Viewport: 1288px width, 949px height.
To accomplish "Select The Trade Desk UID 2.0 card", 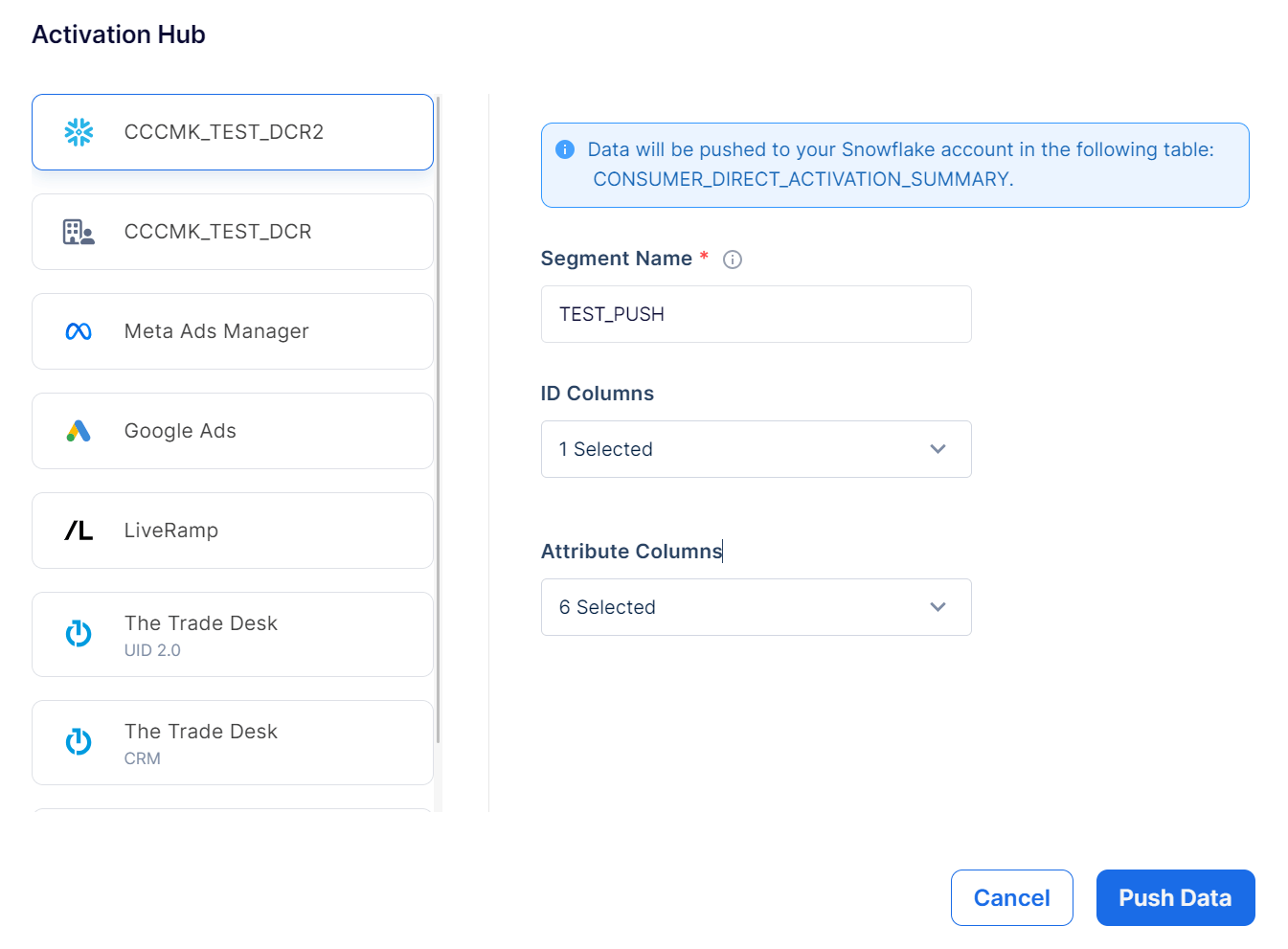I will (x=233, y=634).
